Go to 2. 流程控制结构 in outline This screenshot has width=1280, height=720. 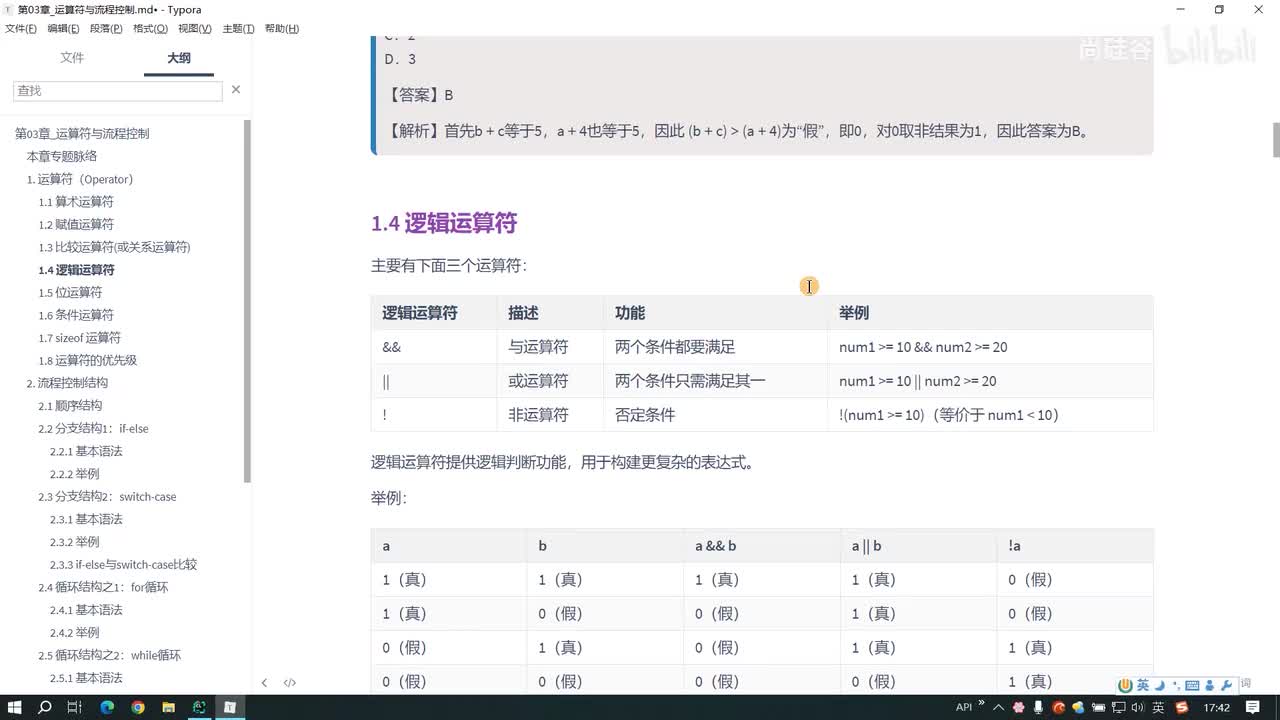point(67,383)
